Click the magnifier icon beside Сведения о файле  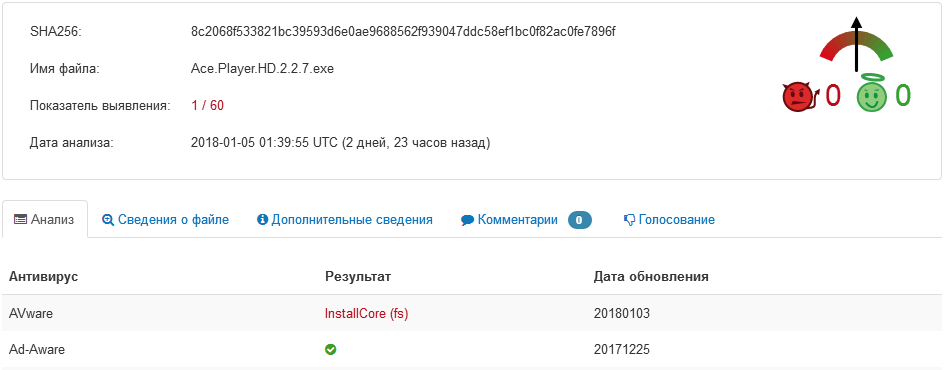click(x=108, y=220)
